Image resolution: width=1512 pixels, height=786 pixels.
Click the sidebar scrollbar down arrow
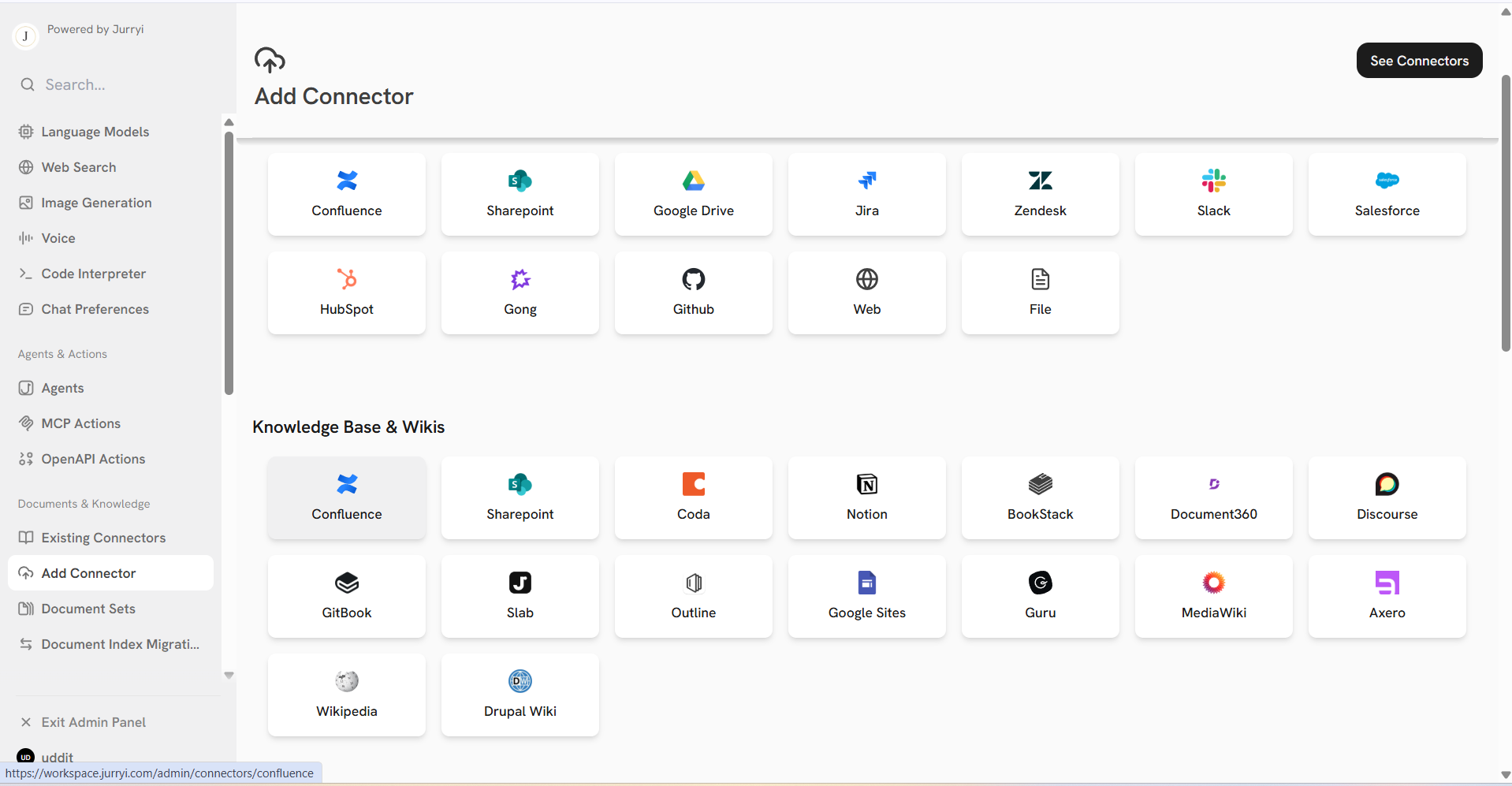point(229,676)
